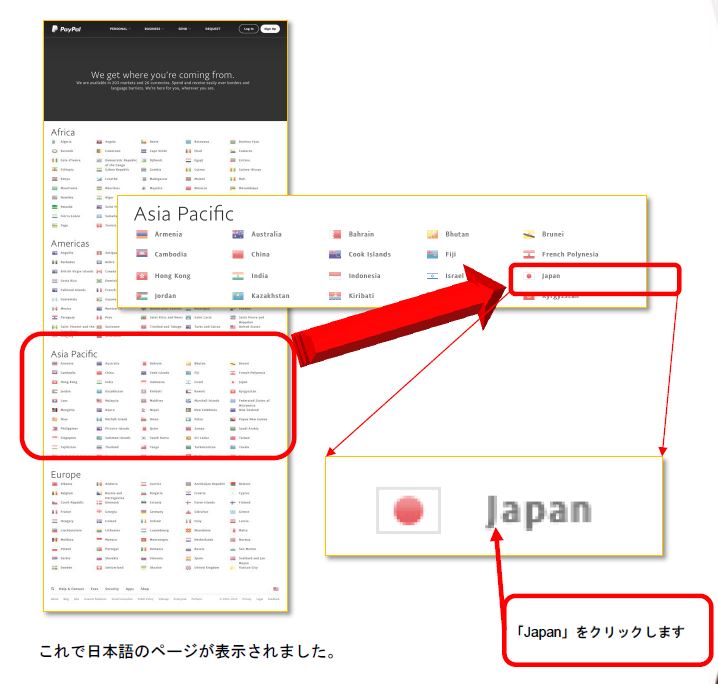Open the Shop footer link
Screen dimensions: 718x684
pos(145,589)
